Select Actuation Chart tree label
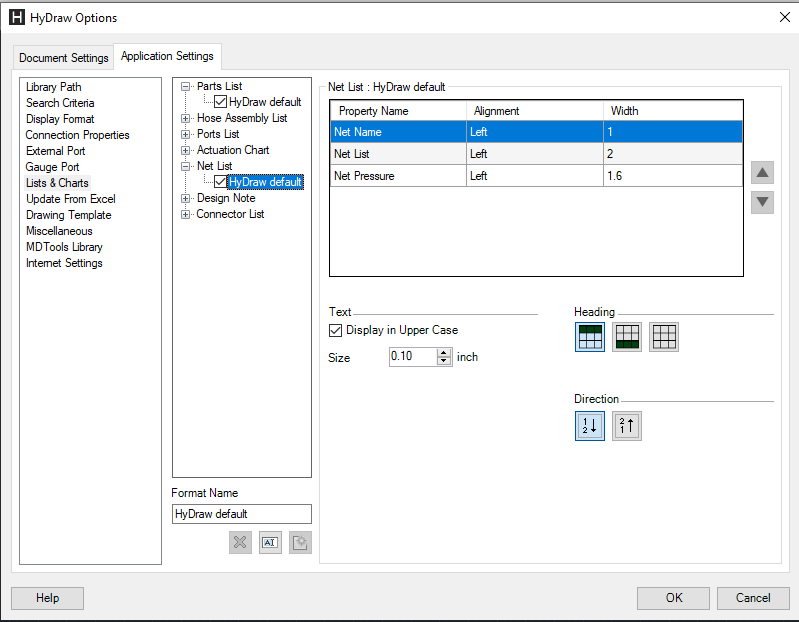 pos(233,150)
